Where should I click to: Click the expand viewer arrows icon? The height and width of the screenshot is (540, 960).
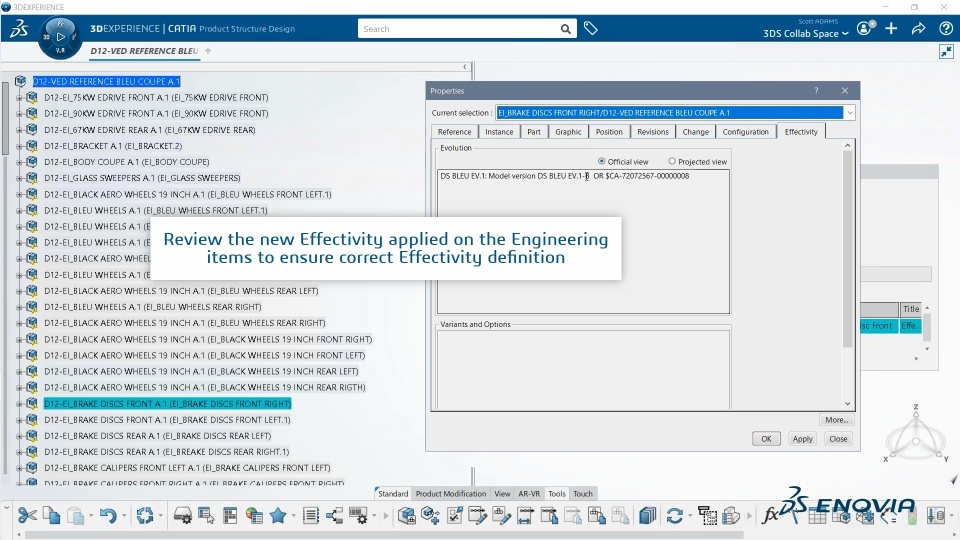click(946, 51)
